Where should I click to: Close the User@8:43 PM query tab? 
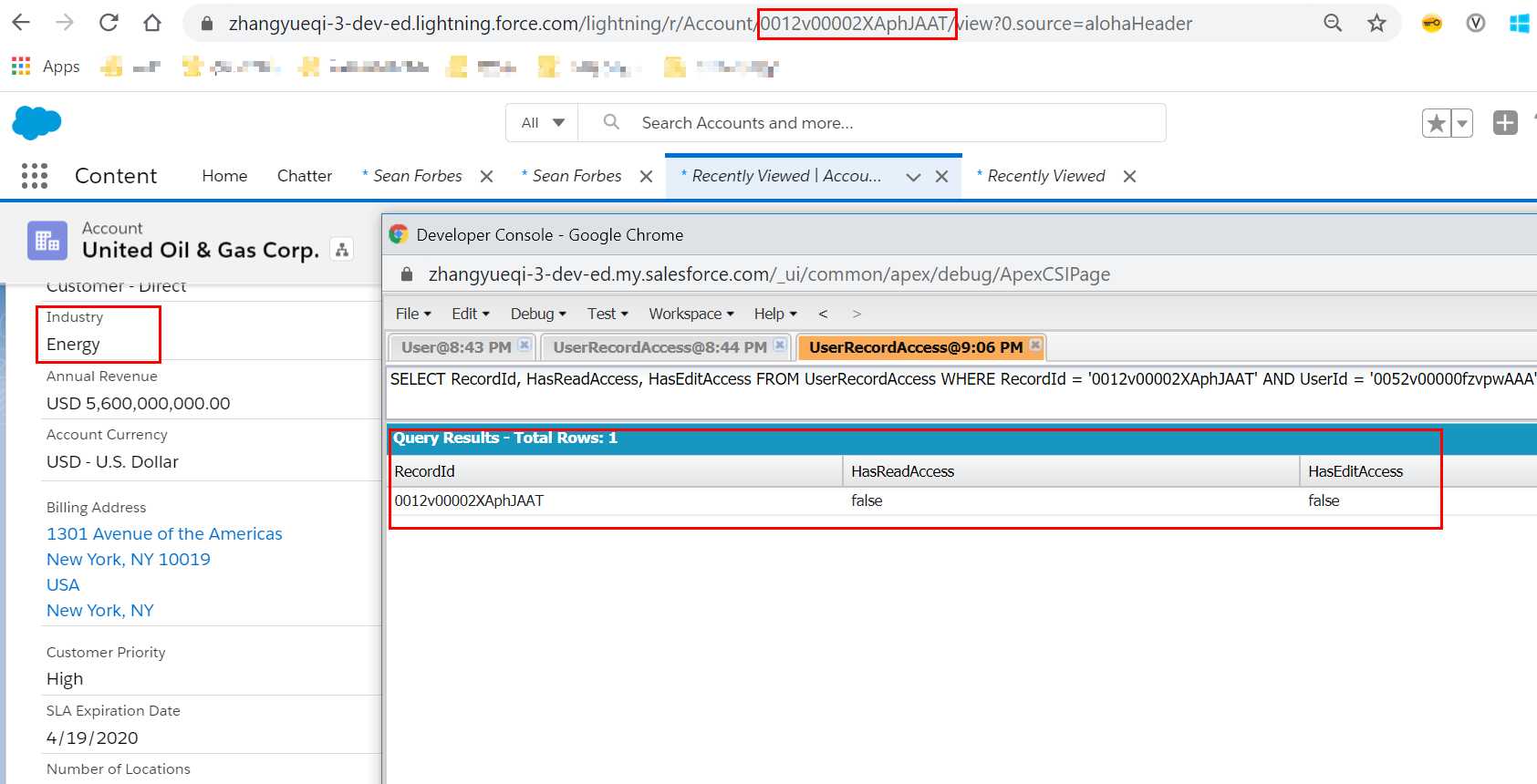524,345
